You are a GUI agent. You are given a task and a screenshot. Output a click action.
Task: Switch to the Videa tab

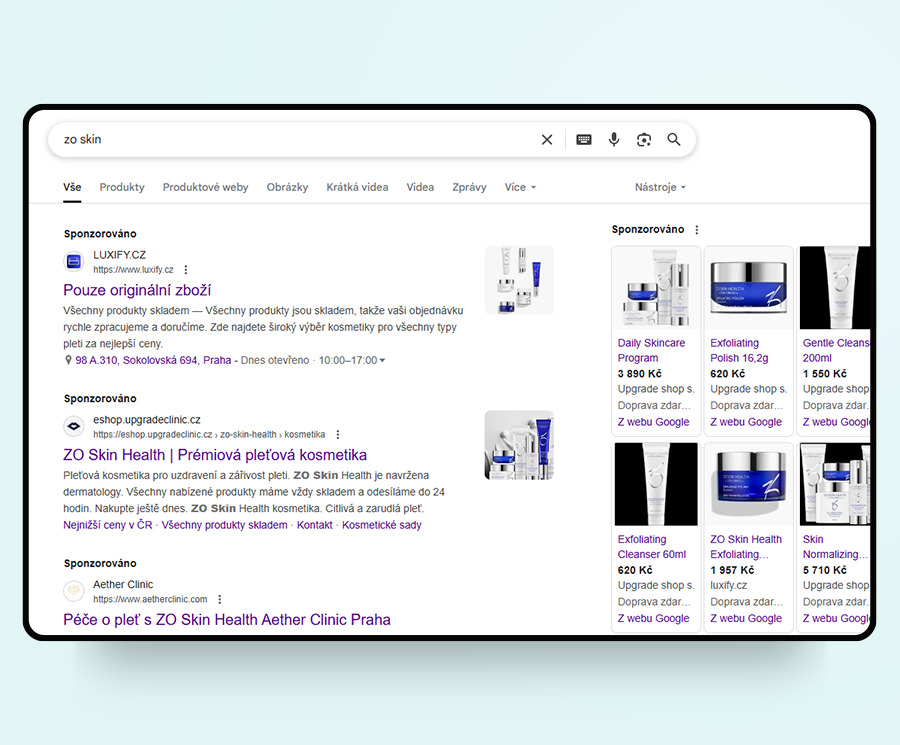420,187
